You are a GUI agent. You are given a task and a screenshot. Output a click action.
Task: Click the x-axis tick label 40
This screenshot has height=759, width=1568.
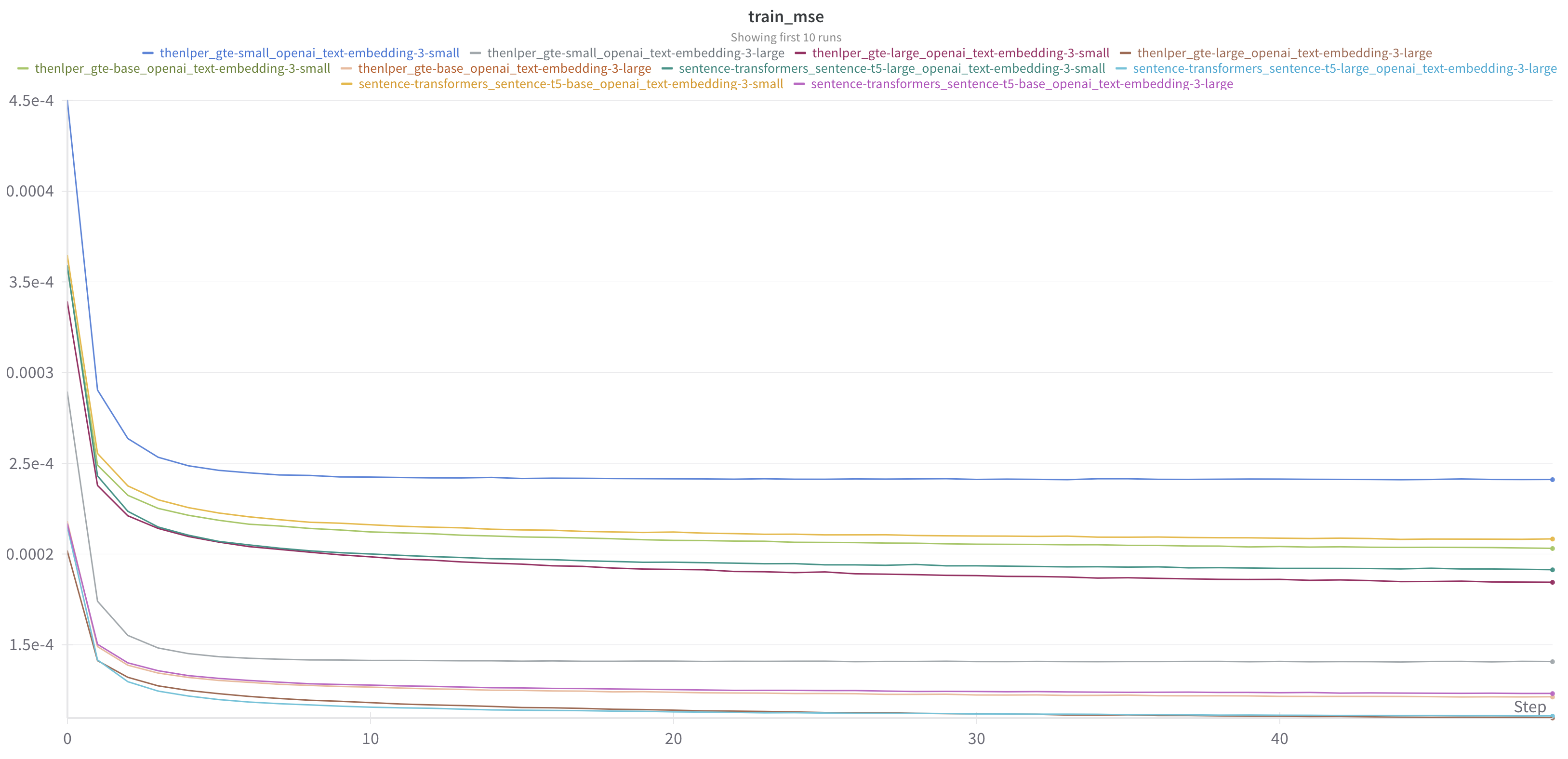click(x=1279, y=738)
